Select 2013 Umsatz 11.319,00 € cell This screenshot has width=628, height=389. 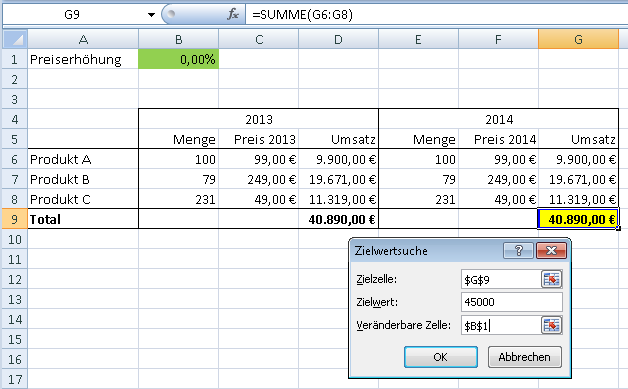tap(338, 199)
